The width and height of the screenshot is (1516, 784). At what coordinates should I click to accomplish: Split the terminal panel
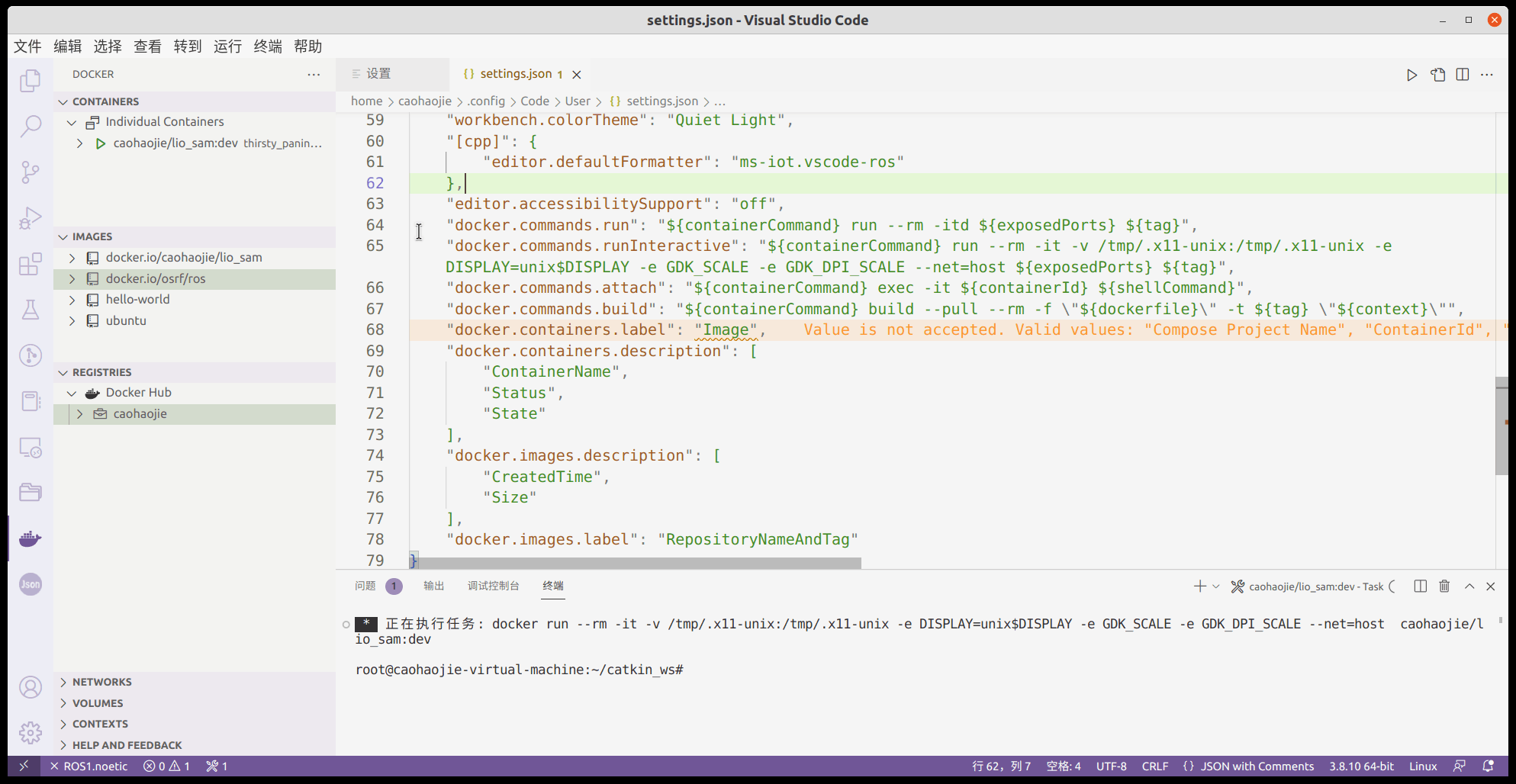(x=1420, y=586)
